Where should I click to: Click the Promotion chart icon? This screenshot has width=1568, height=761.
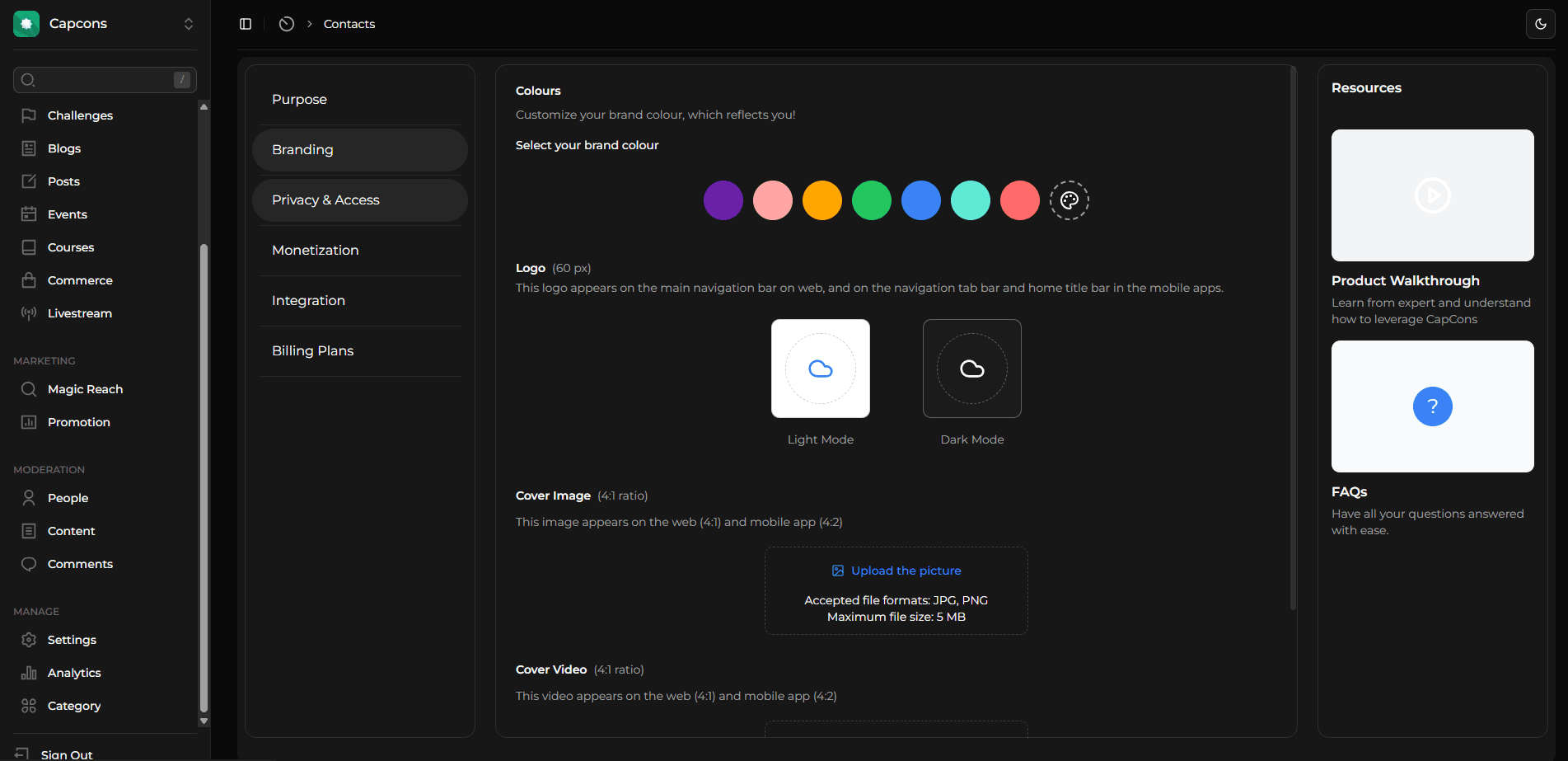tap(29, 422)
